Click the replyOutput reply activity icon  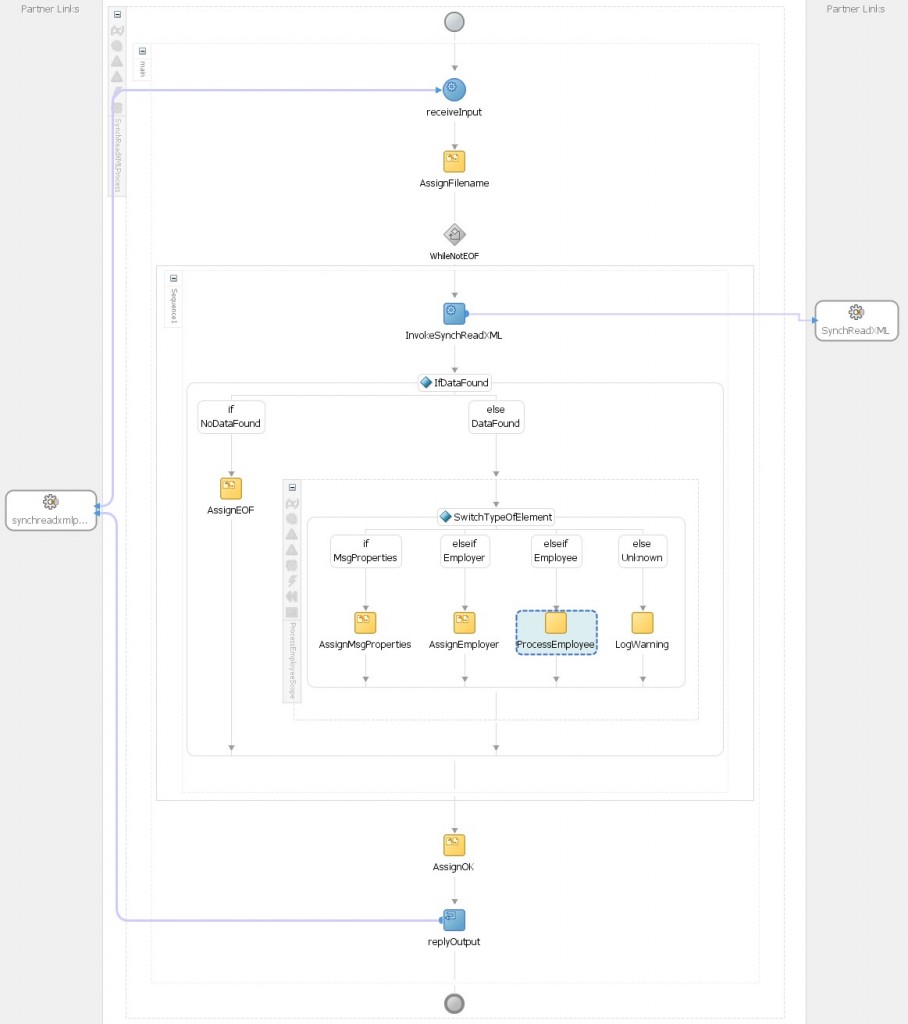coord(454,919)
